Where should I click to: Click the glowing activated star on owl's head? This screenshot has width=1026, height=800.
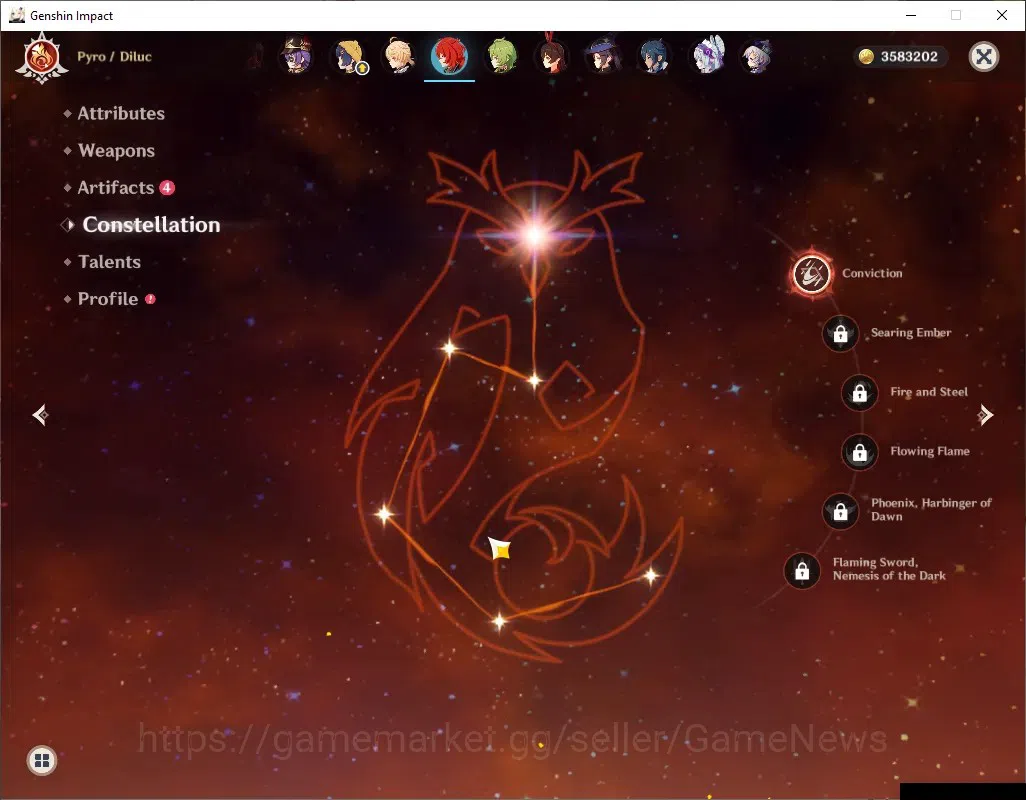click(x=535, y=234)
